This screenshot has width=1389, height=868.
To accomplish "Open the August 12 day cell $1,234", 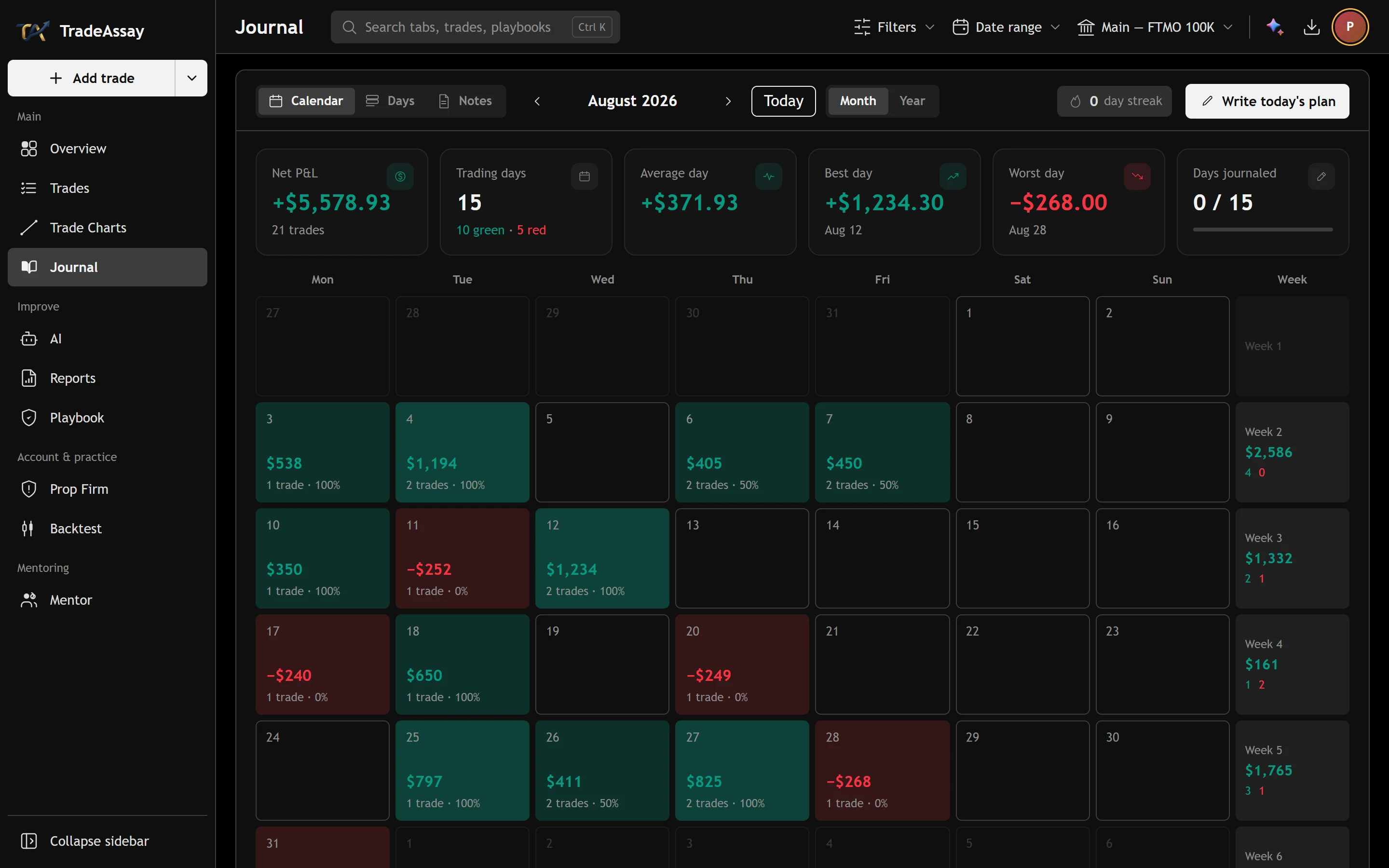I will tap(602, 558).
